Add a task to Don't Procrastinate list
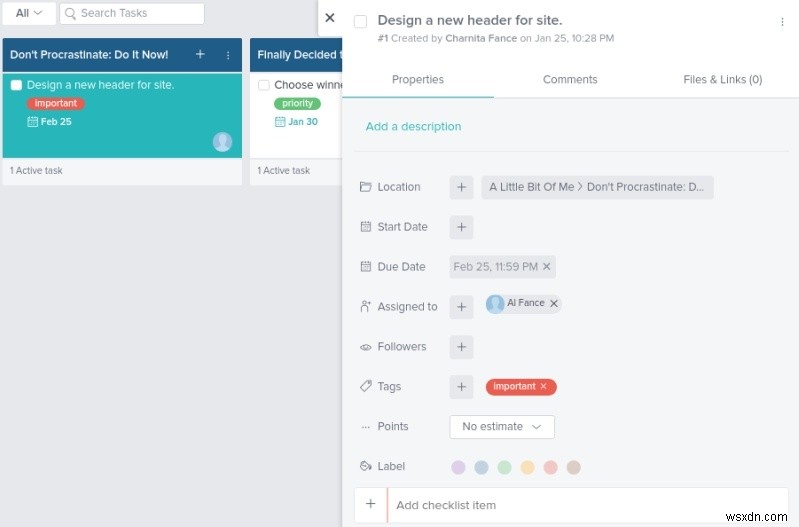This screenshot has width=799, height=527. 200,54
